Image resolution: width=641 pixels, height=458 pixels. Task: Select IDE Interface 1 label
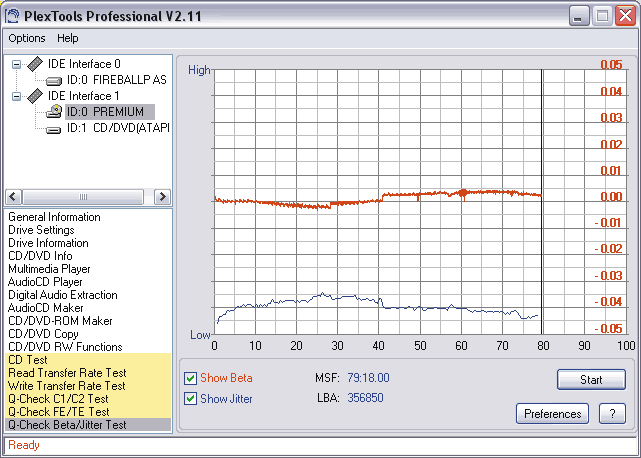(83, 96)
